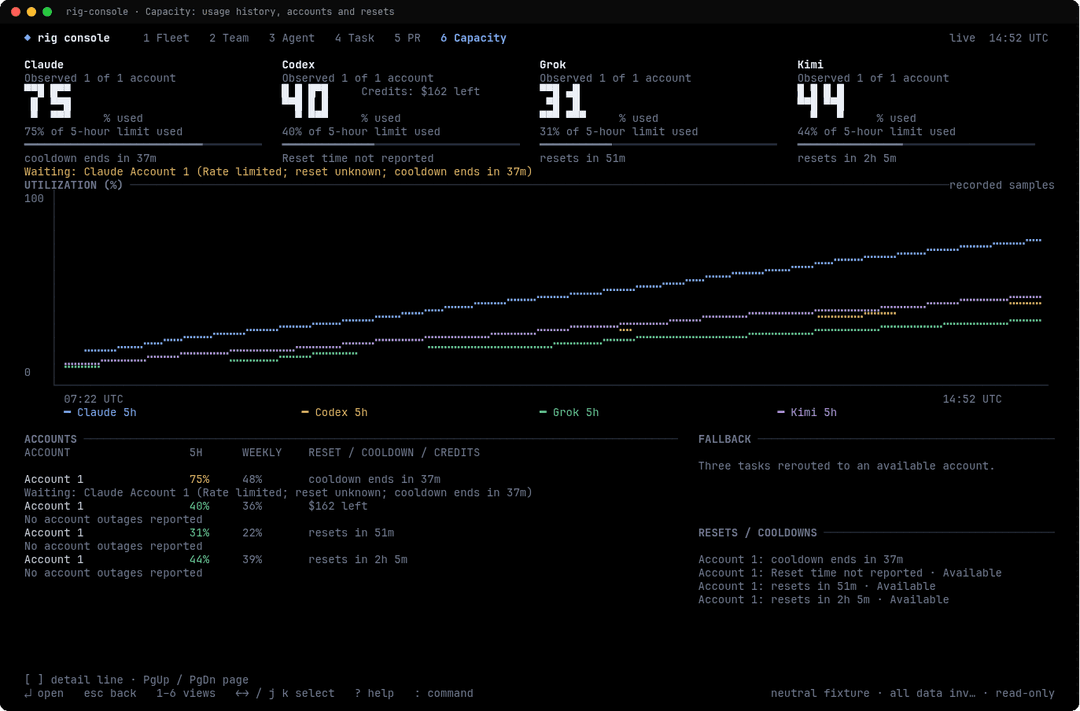Image resolution: width=1080 pixels, height=711 pixels.
Task: Click the Claude 5-hour limit usage bar
Action: click(143, 145)
